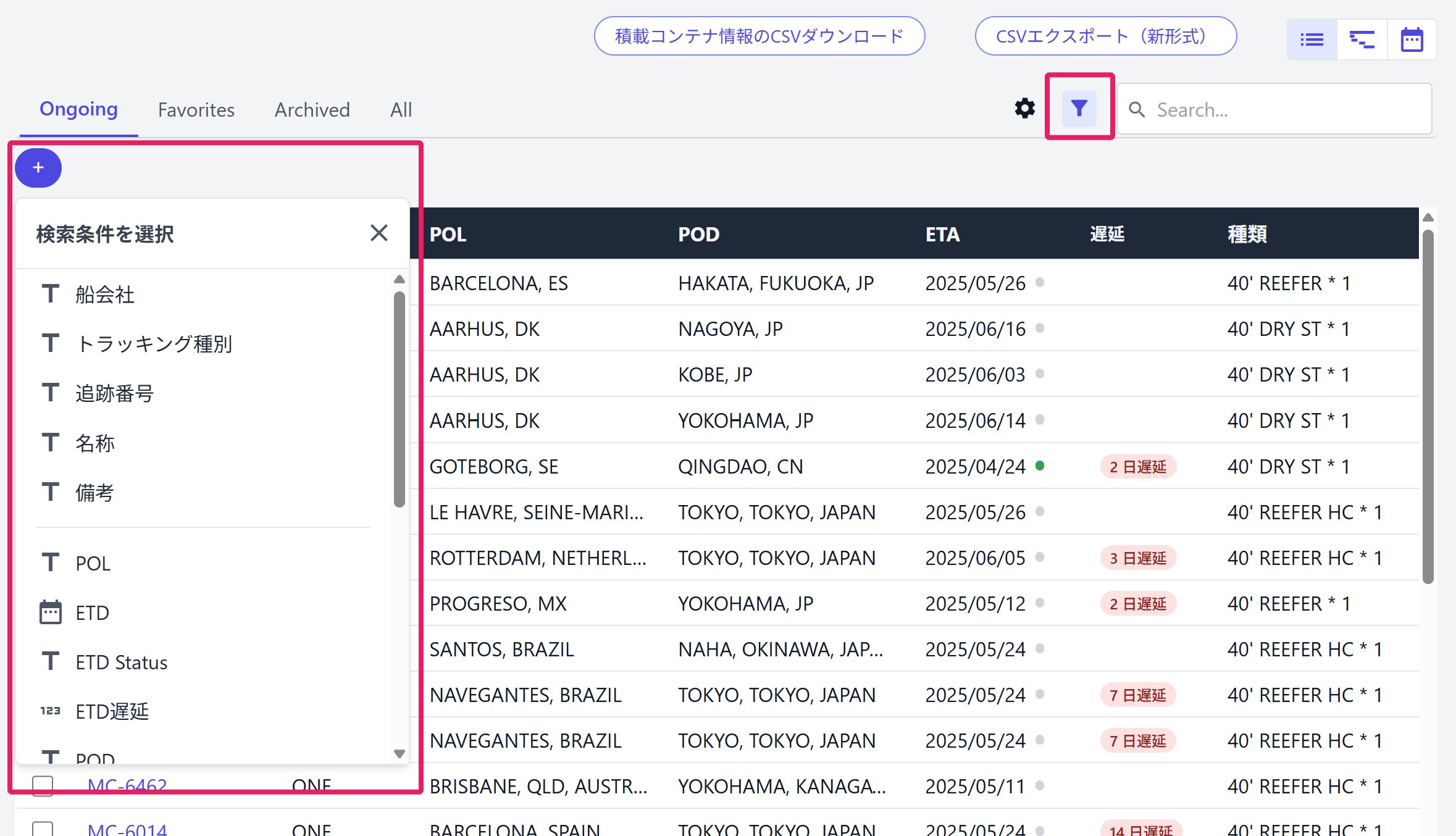Click ETA 2025/06/16 cell
This screenshot has width=1456, height=836.
[x=975, y=328]
